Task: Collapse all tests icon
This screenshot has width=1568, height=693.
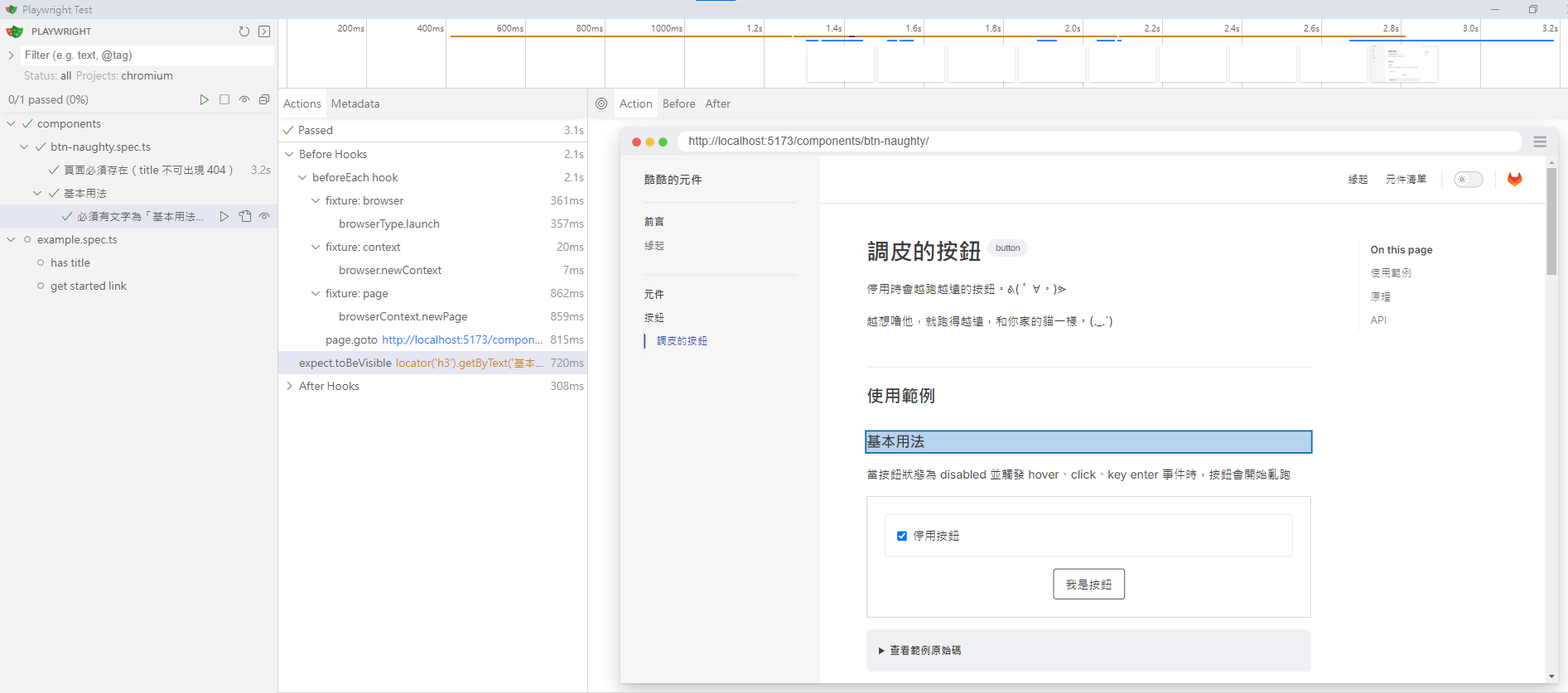Action: click(x=264, y=99)
